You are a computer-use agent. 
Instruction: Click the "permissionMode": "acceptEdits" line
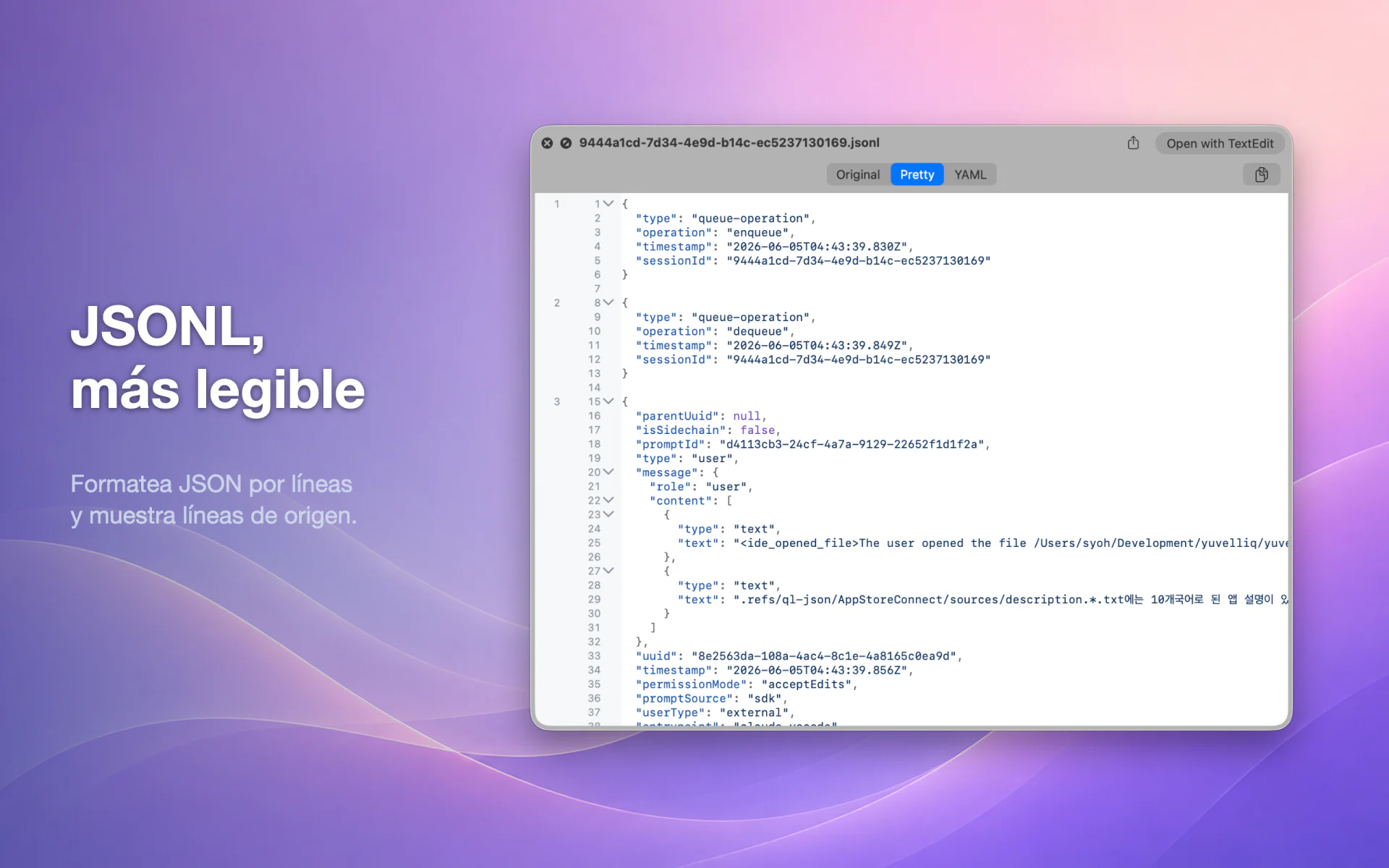point(746,684)
